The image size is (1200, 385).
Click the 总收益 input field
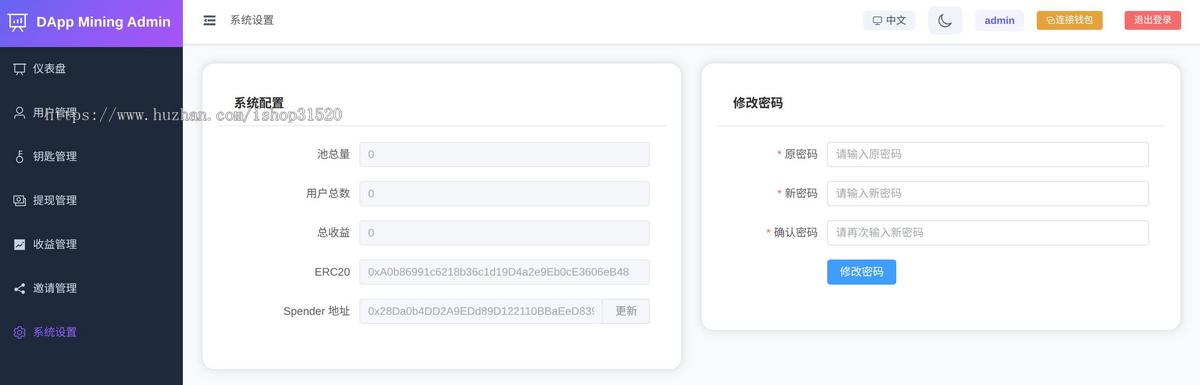click(x=504, y=233)
